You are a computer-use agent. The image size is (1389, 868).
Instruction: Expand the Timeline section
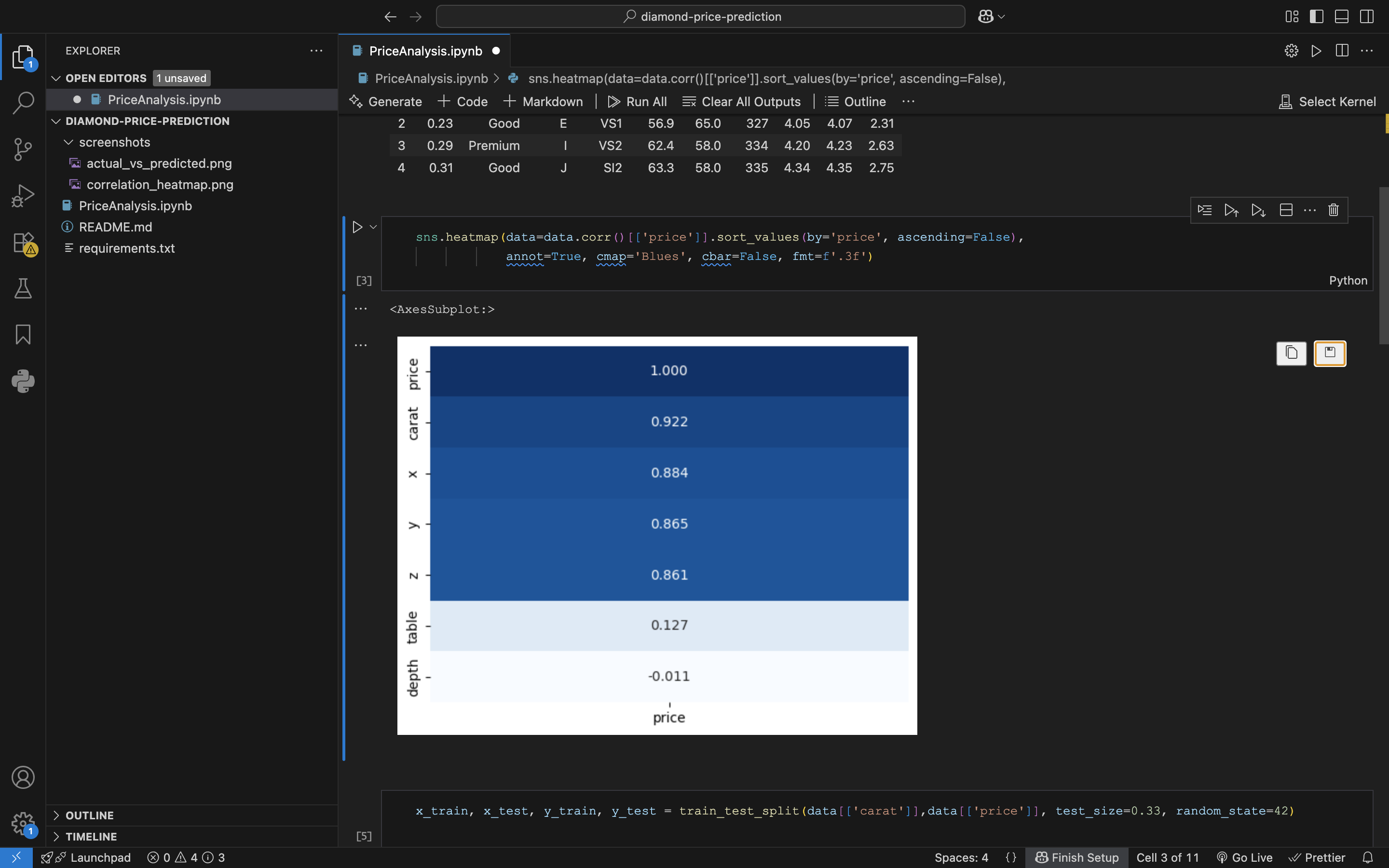[x=56, y=837]
